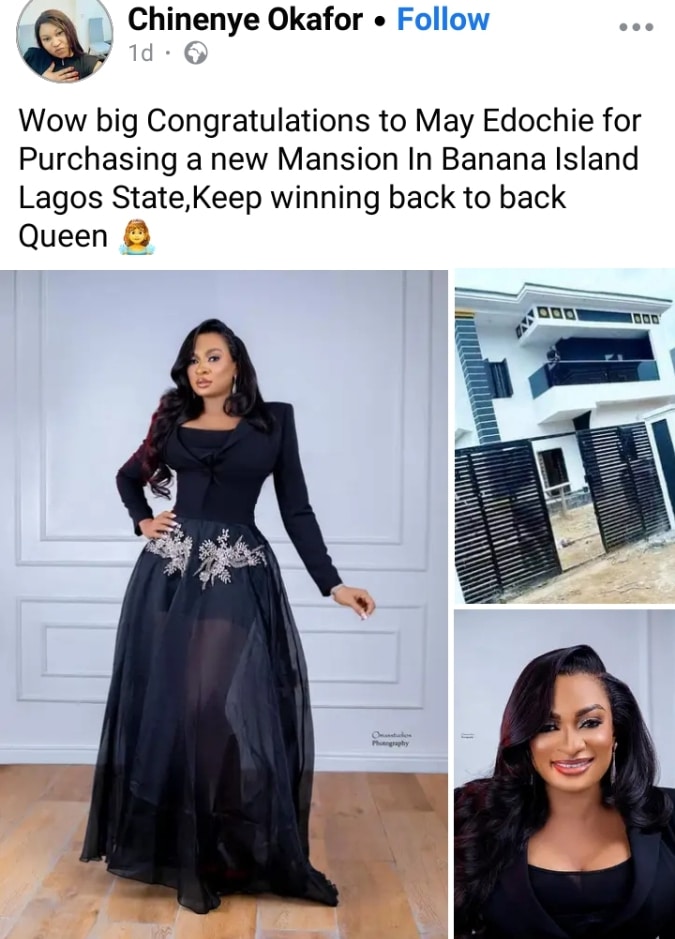
Task: Open the full-length black gown photo
Action: (223, 604)
